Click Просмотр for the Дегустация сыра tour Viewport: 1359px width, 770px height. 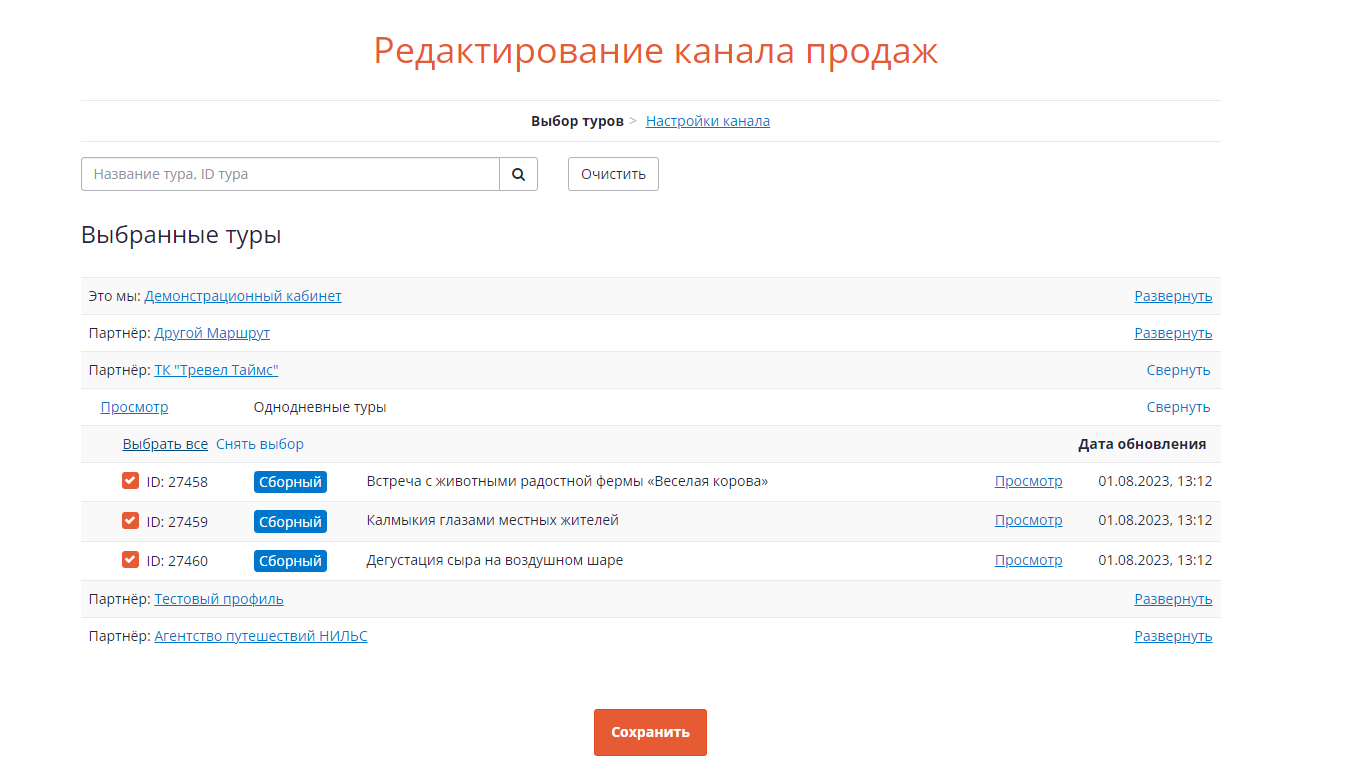click(1028, 560)
